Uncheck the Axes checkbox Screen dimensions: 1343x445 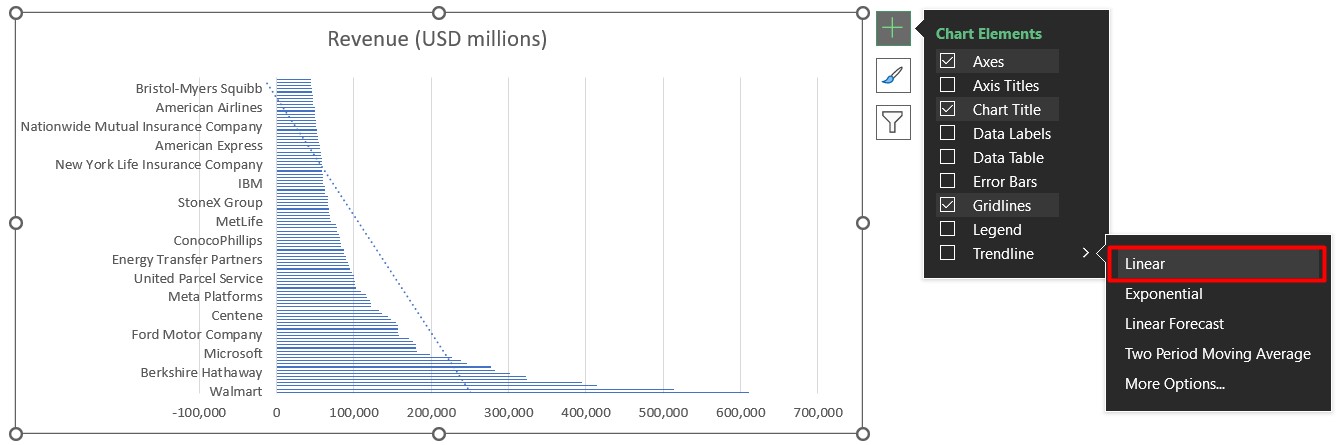click(x=947, y=61)
